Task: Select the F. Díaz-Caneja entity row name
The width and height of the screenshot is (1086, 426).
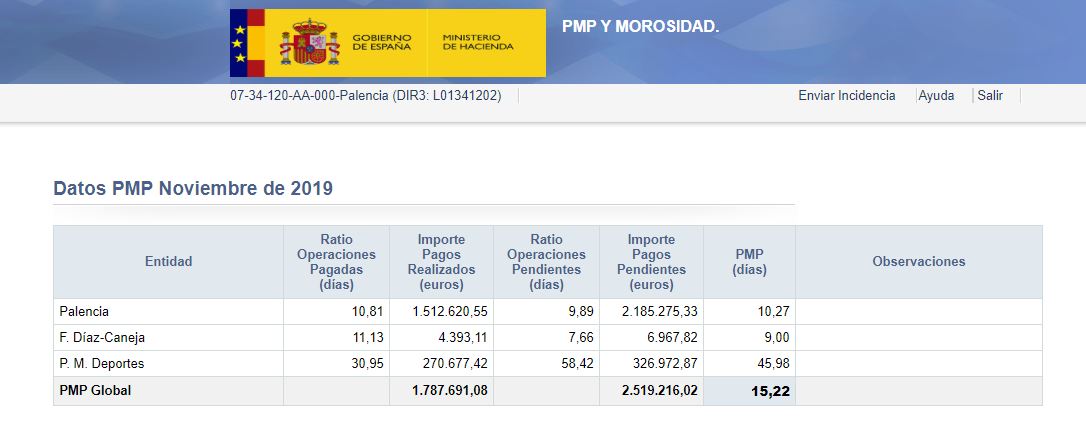Action: click(x=102, y=338)
